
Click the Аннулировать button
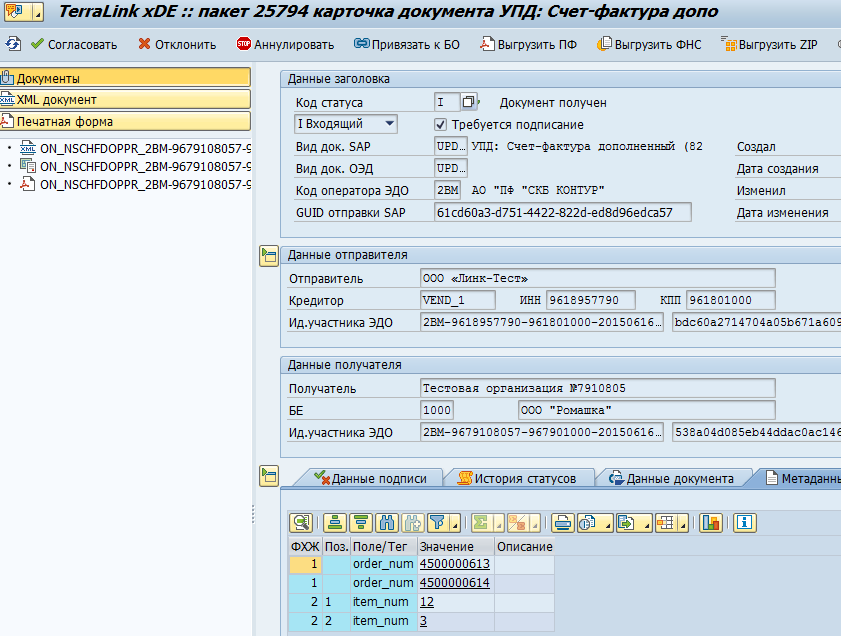[284, 44]
